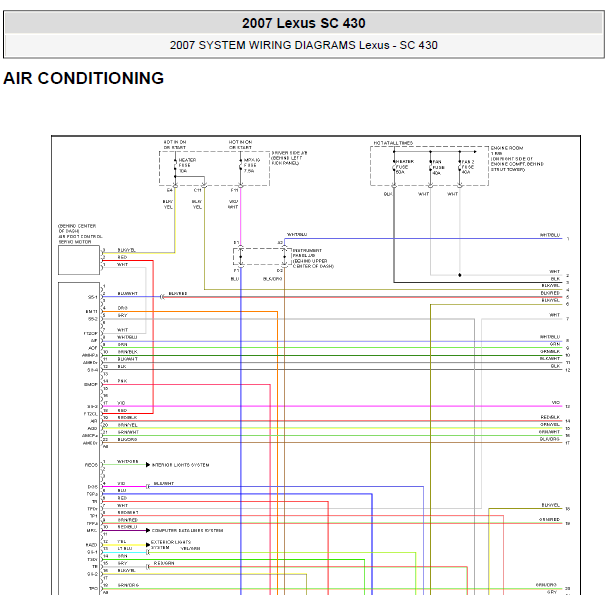This screenshot has height=595, width=605.
Task: Select the 'VIO/WHT' wire label under F11
Action: tap(233, 204)
